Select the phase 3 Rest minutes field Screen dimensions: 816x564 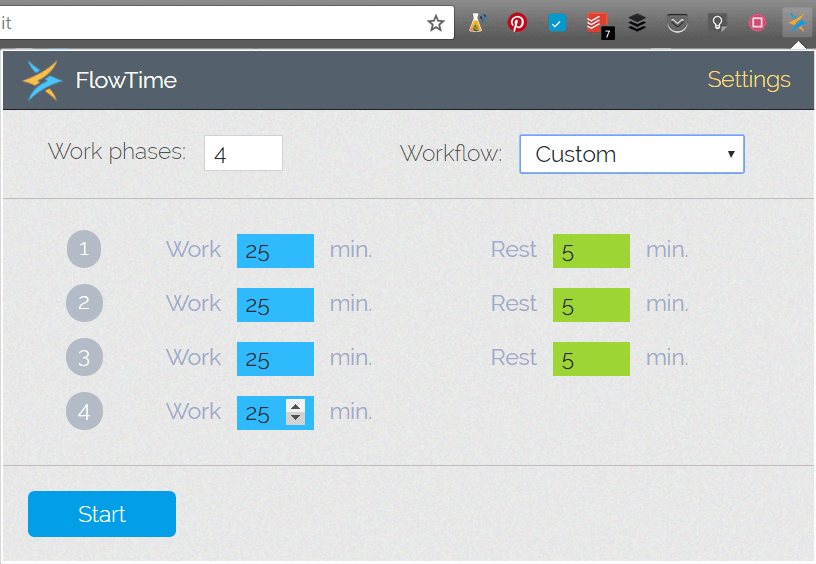coord(591,359)
